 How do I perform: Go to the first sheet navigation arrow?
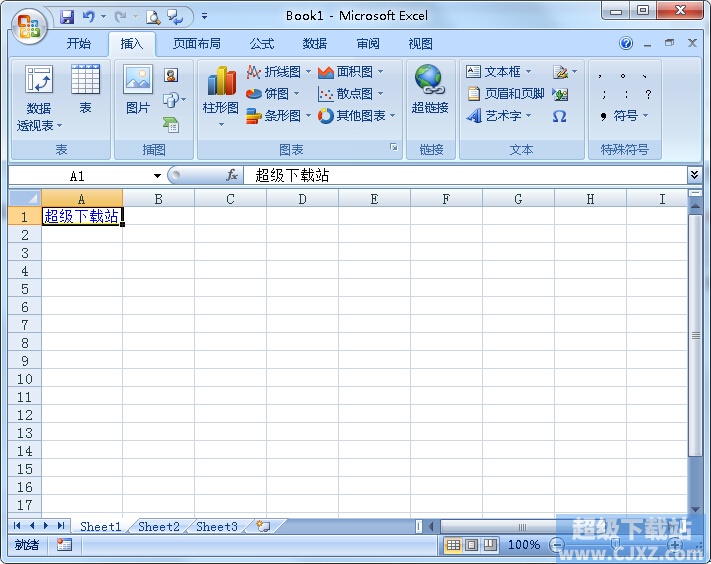17,525
